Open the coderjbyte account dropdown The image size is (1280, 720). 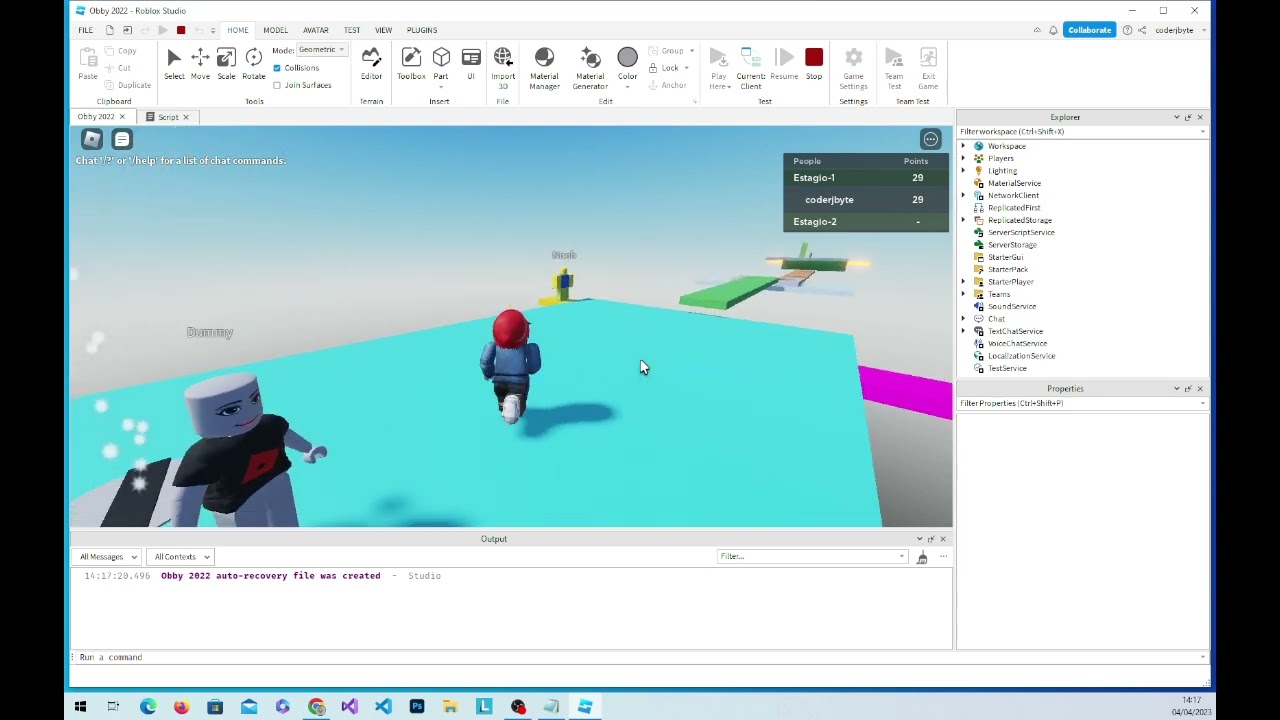[x=1180, y=30]
